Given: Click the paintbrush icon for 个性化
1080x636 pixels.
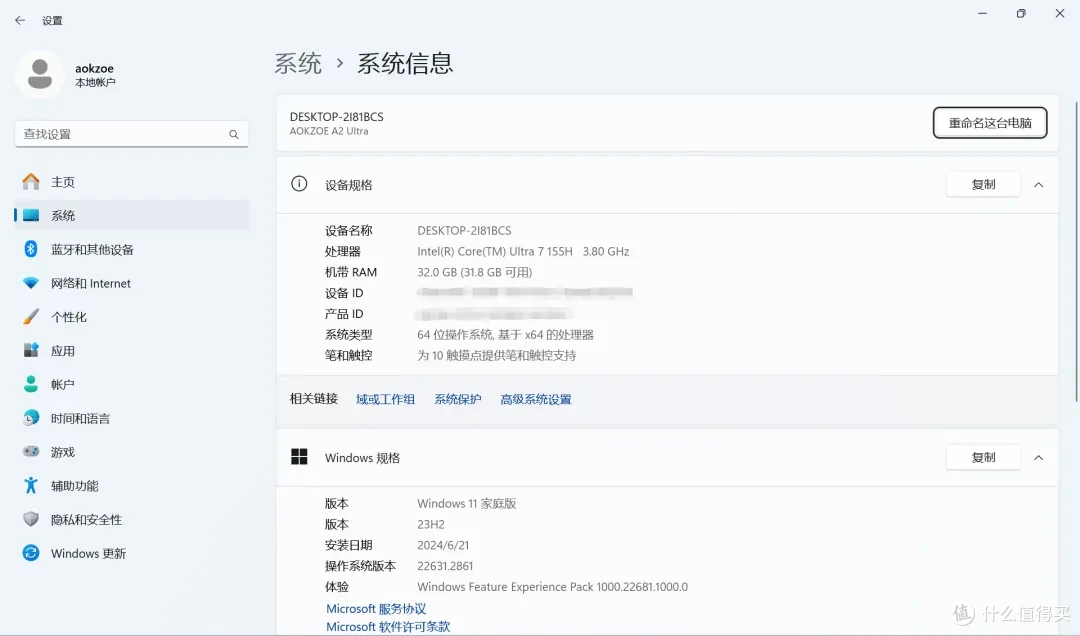Looking at the screenshot, I should click(x=31, y=317).
